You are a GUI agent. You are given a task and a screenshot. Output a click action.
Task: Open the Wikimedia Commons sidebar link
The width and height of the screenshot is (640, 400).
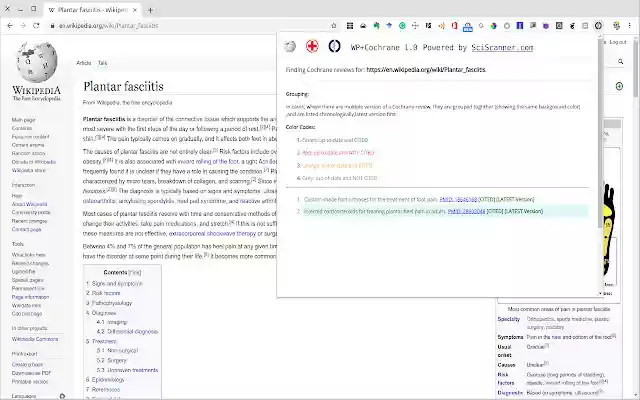(35, 339)
